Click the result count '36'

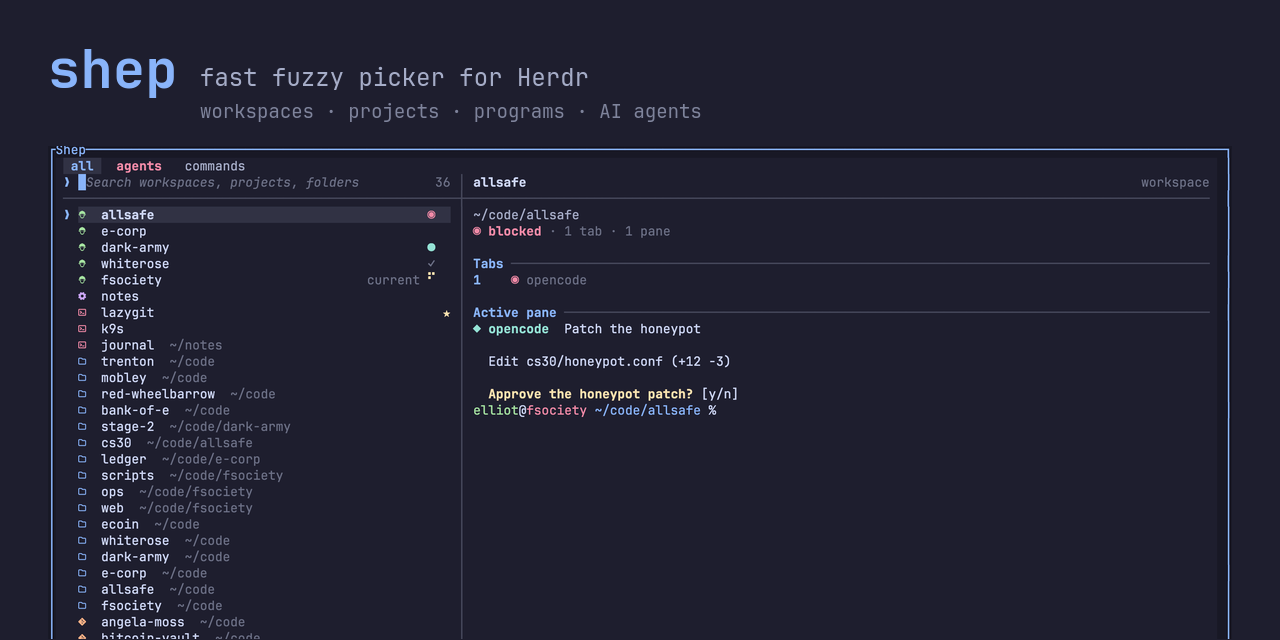443,182
